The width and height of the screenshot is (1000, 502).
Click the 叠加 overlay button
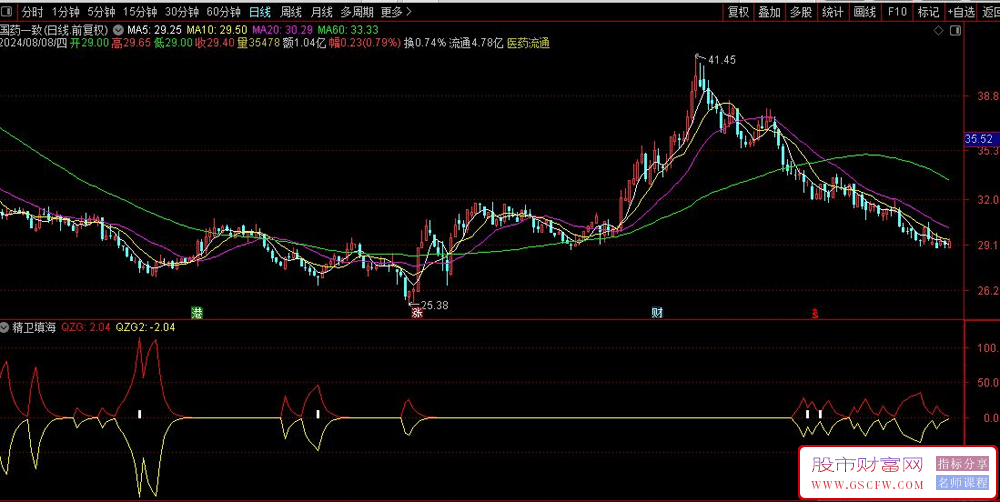pyautogui.click(x=769, y=11)
